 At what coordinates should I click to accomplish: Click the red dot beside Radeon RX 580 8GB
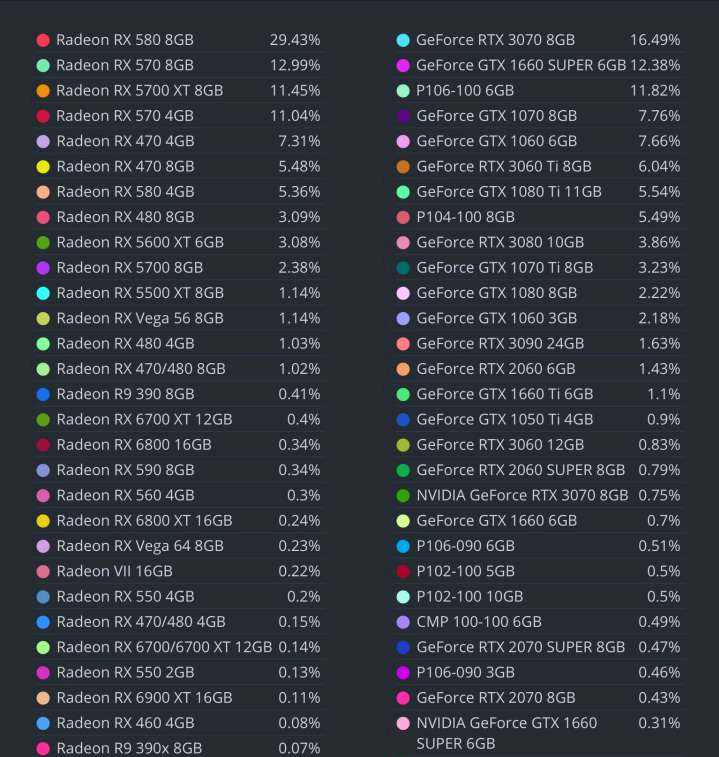click(43, 40)
